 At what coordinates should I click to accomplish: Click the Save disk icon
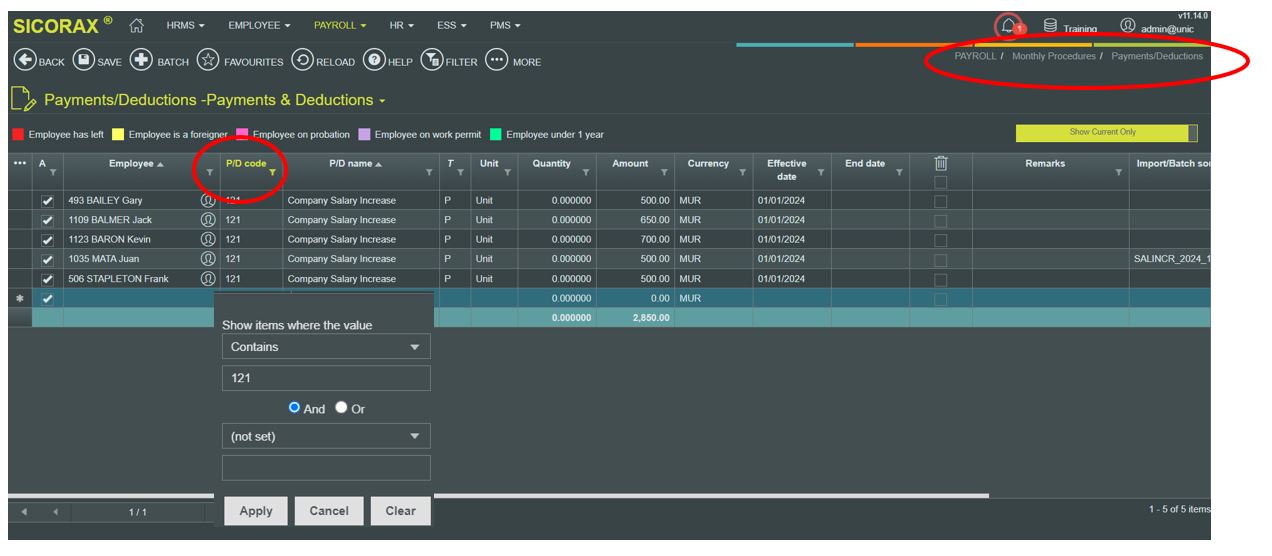point(84,61)
